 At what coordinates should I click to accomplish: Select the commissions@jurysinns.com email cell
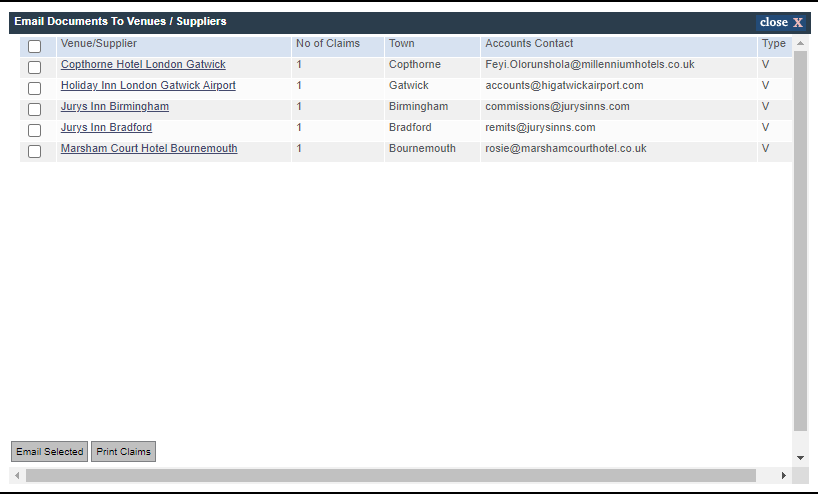(x=619, y=110)
